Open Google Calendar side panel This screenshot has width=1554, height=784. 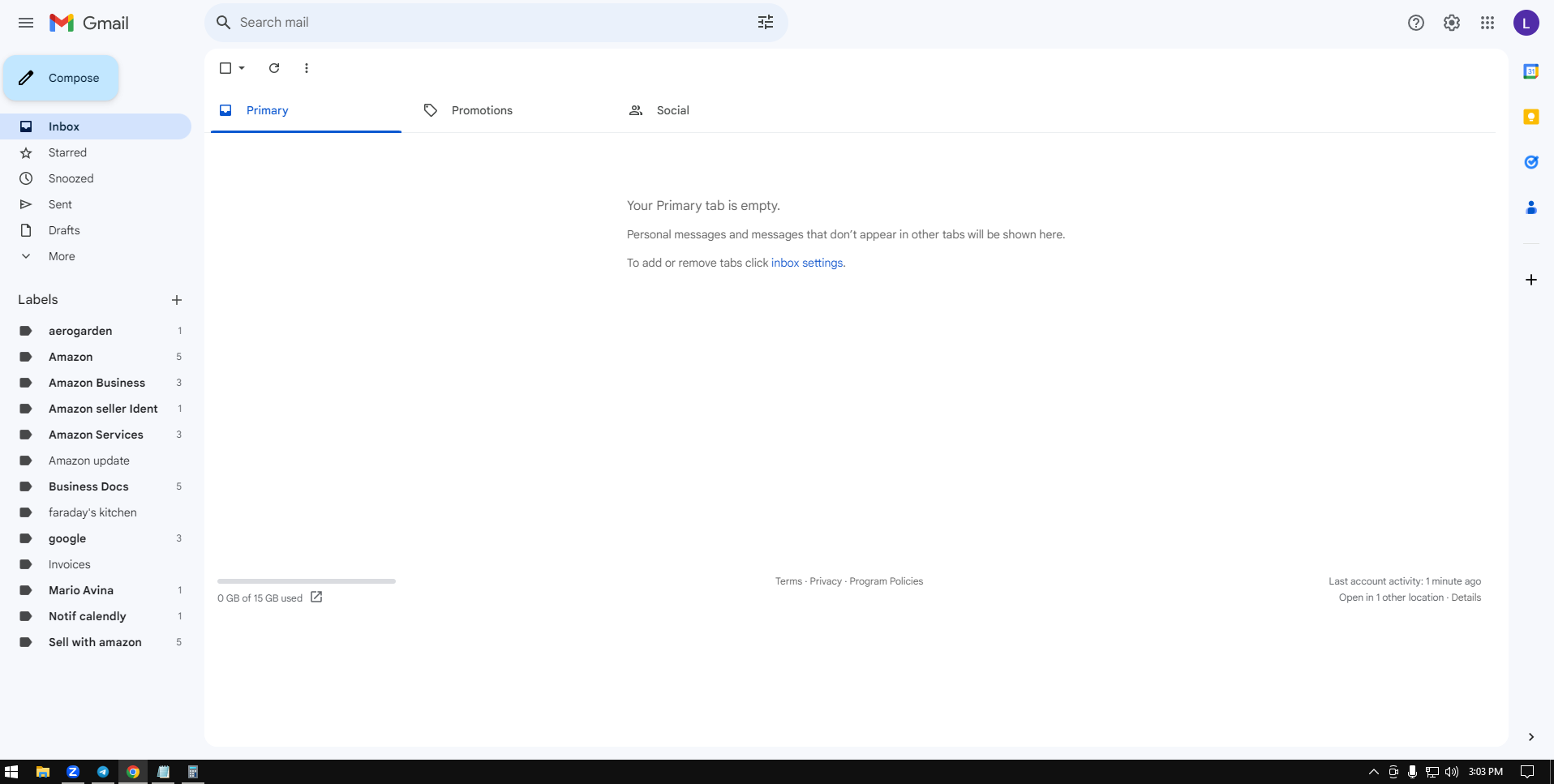point(1531,71)
